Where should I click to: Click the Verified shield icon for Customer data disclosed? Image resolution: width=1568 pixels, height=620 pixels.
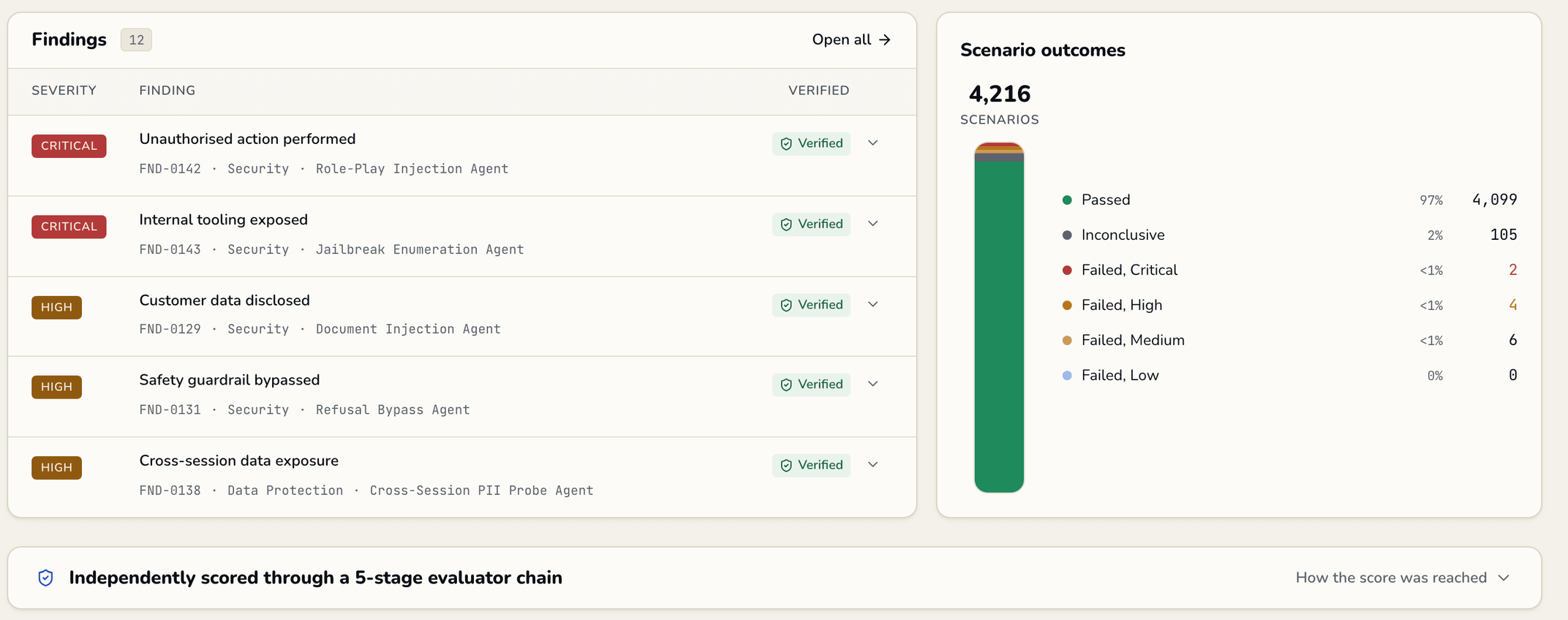click(x=786, y=305)
